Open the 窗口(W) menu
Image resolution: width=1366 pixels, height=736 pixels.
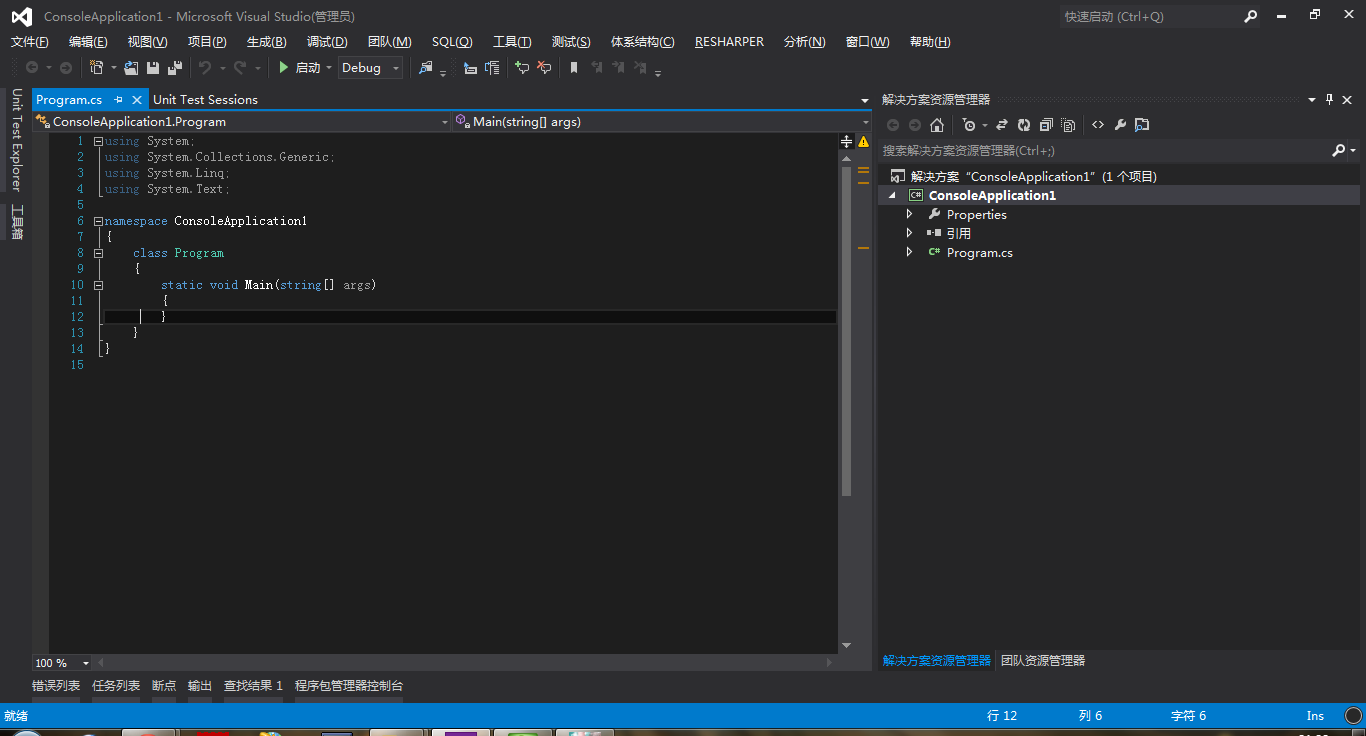[x=867, y=41]
